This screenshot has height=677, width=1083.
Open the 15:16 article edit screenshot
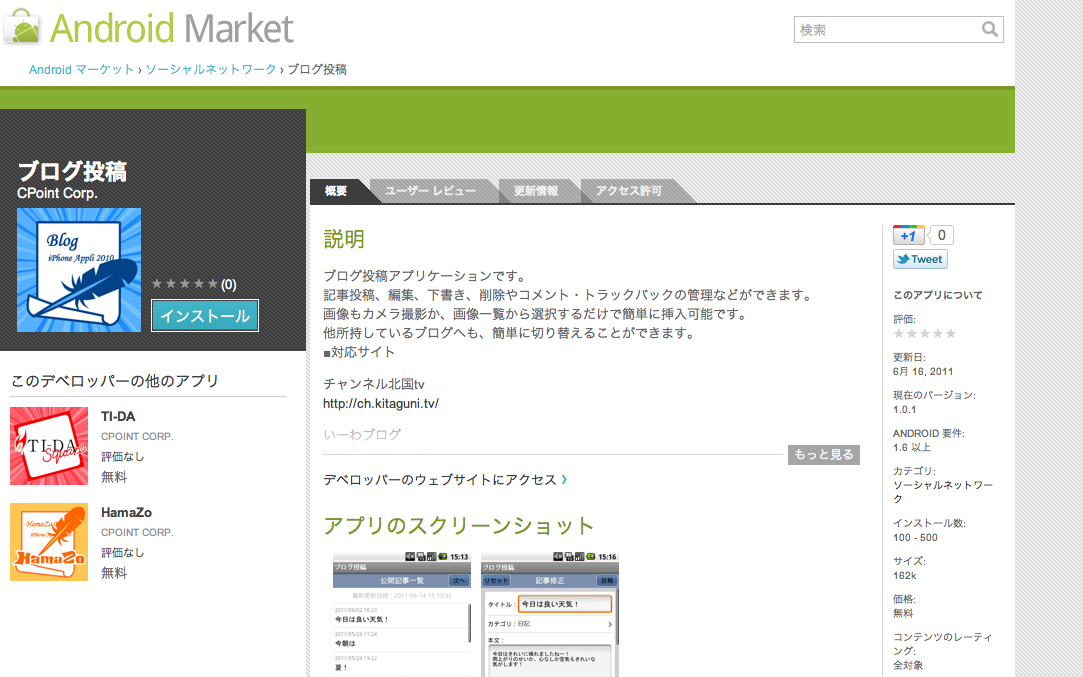tap(550, 614)
